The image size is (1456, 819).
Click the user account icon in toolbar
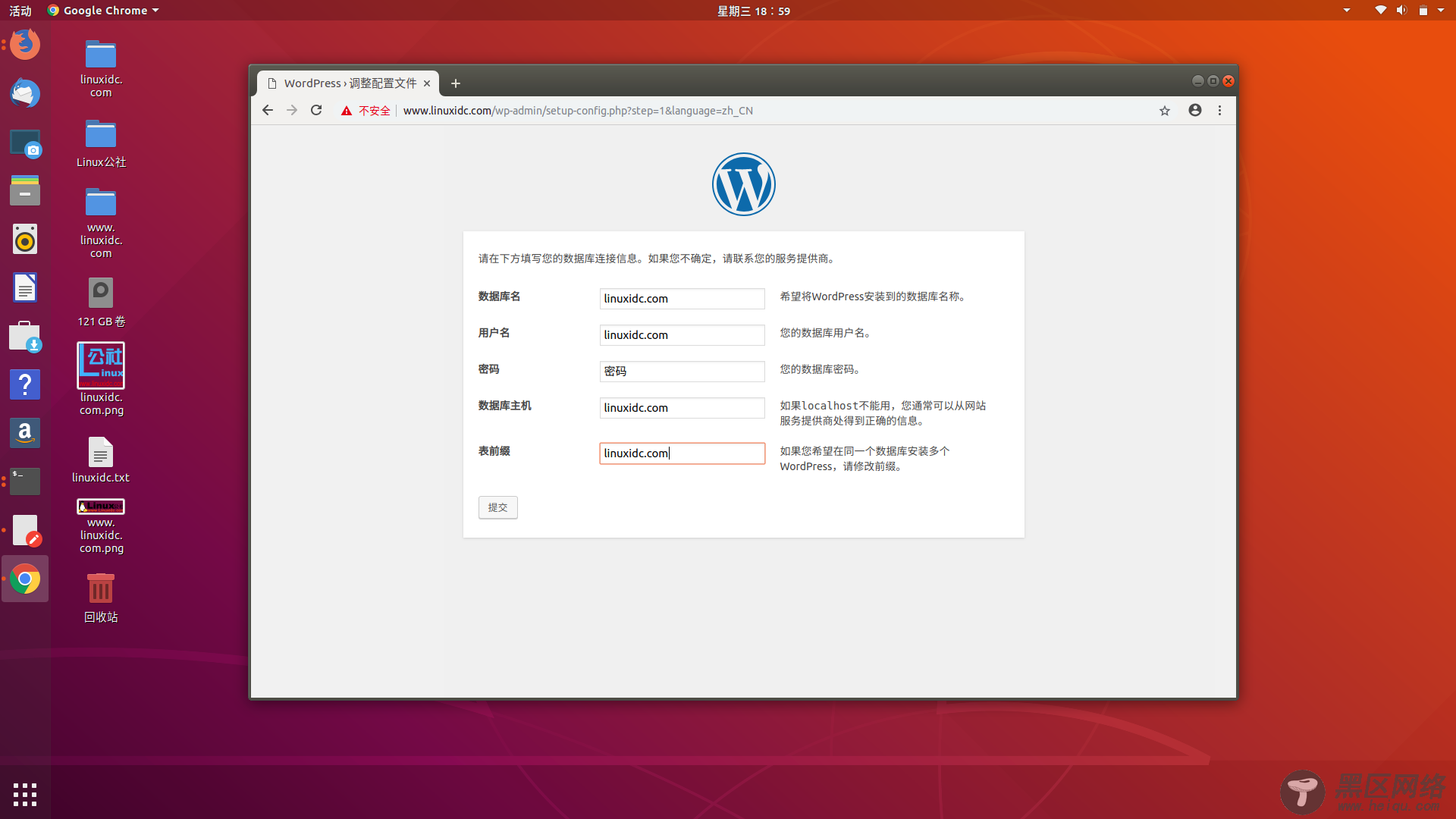pyautogui.click(x=1195, y=110)
